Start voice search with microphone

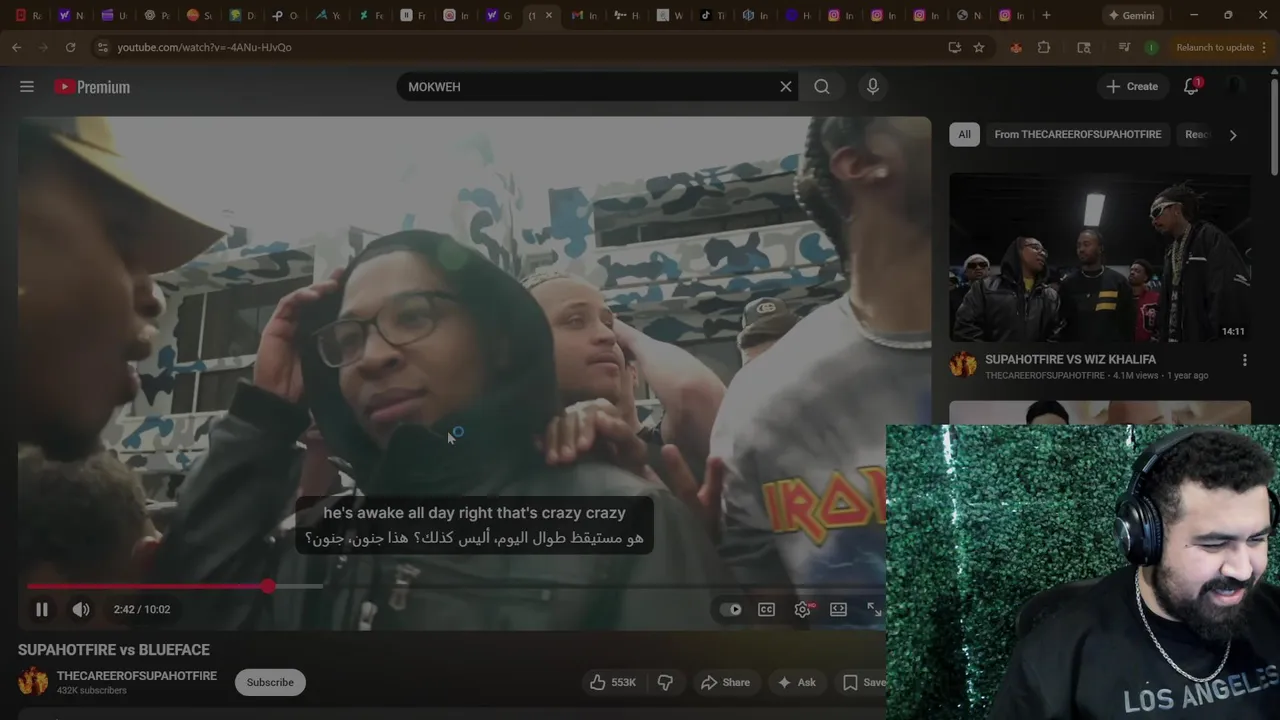pos(873,87)
